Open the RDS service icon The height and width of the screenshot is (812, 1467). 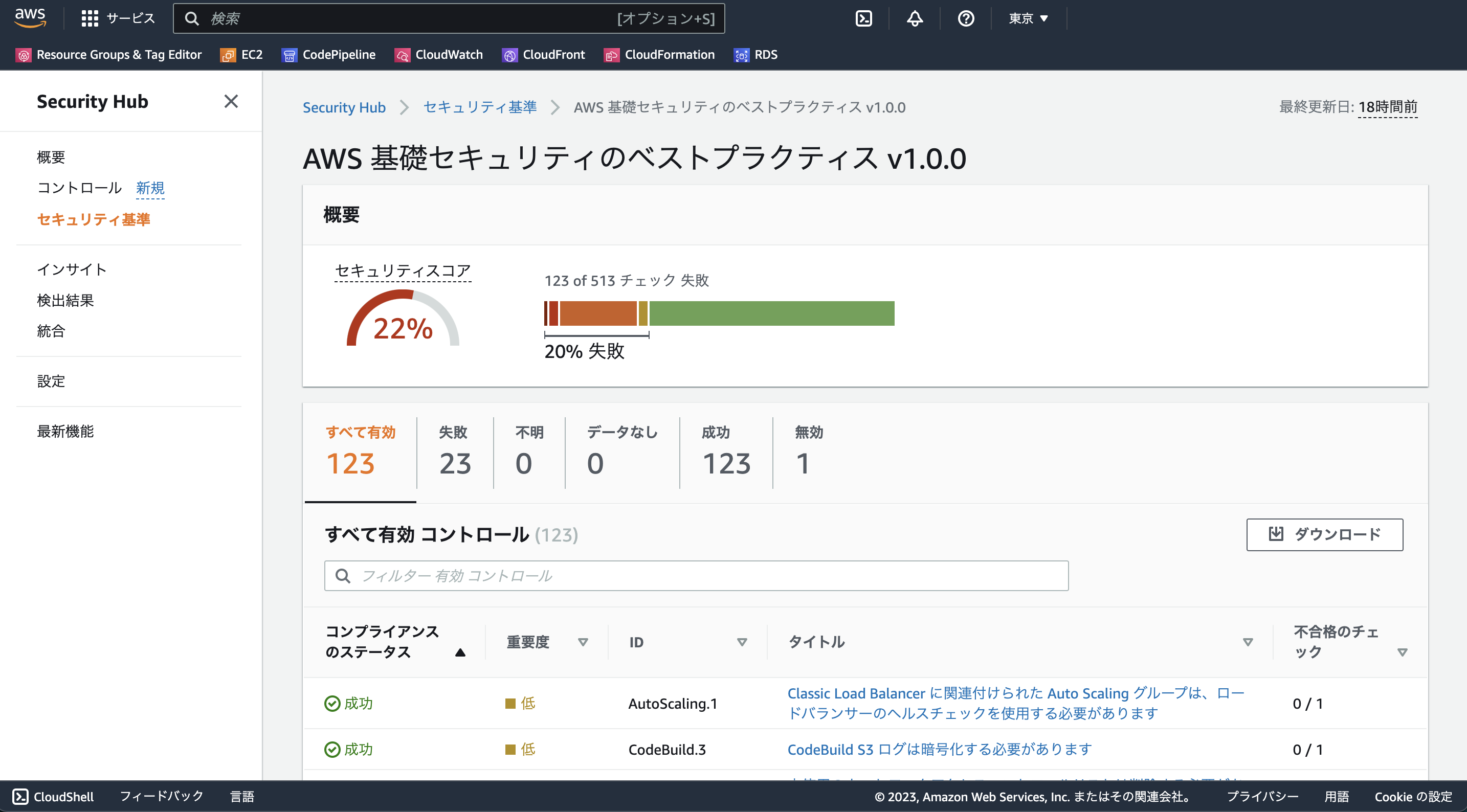[741, 55]
